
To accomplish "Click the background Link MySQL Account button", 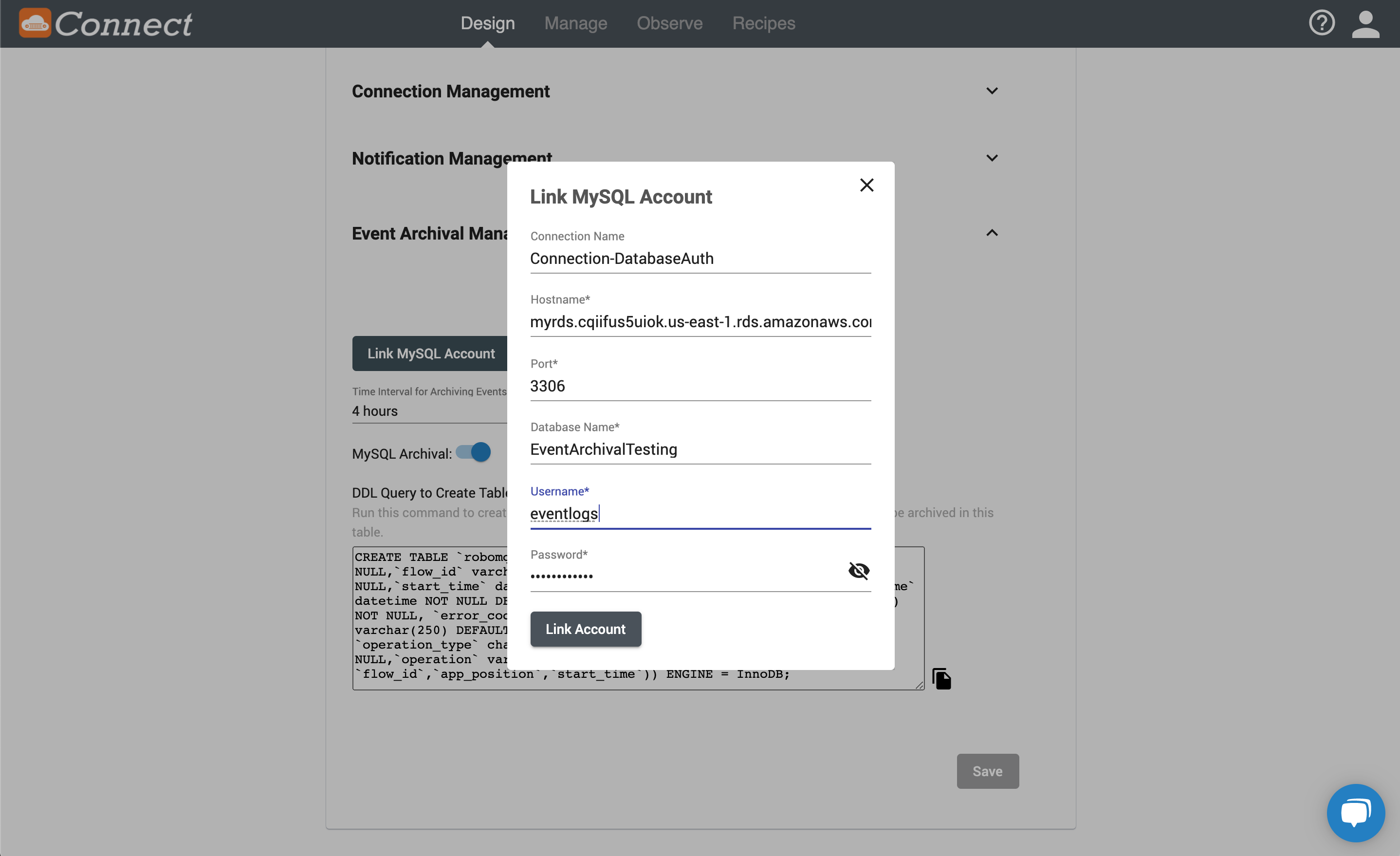I will tap(430, 354).
